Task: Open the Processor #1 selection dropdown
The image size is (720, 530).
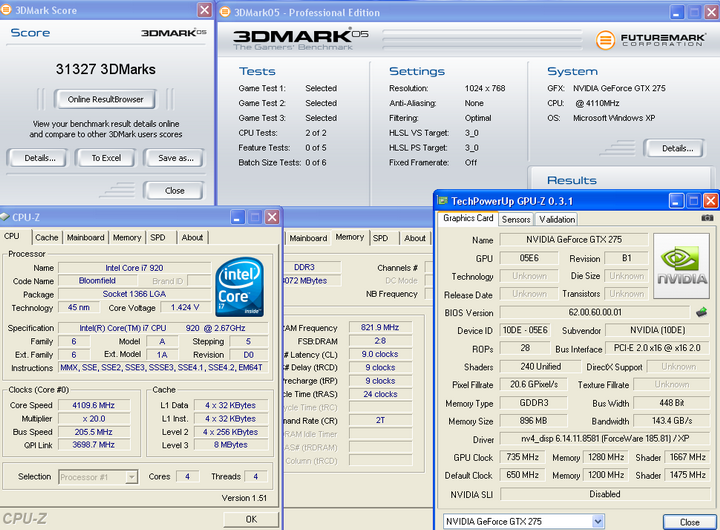Action: [x=131, y=477]
